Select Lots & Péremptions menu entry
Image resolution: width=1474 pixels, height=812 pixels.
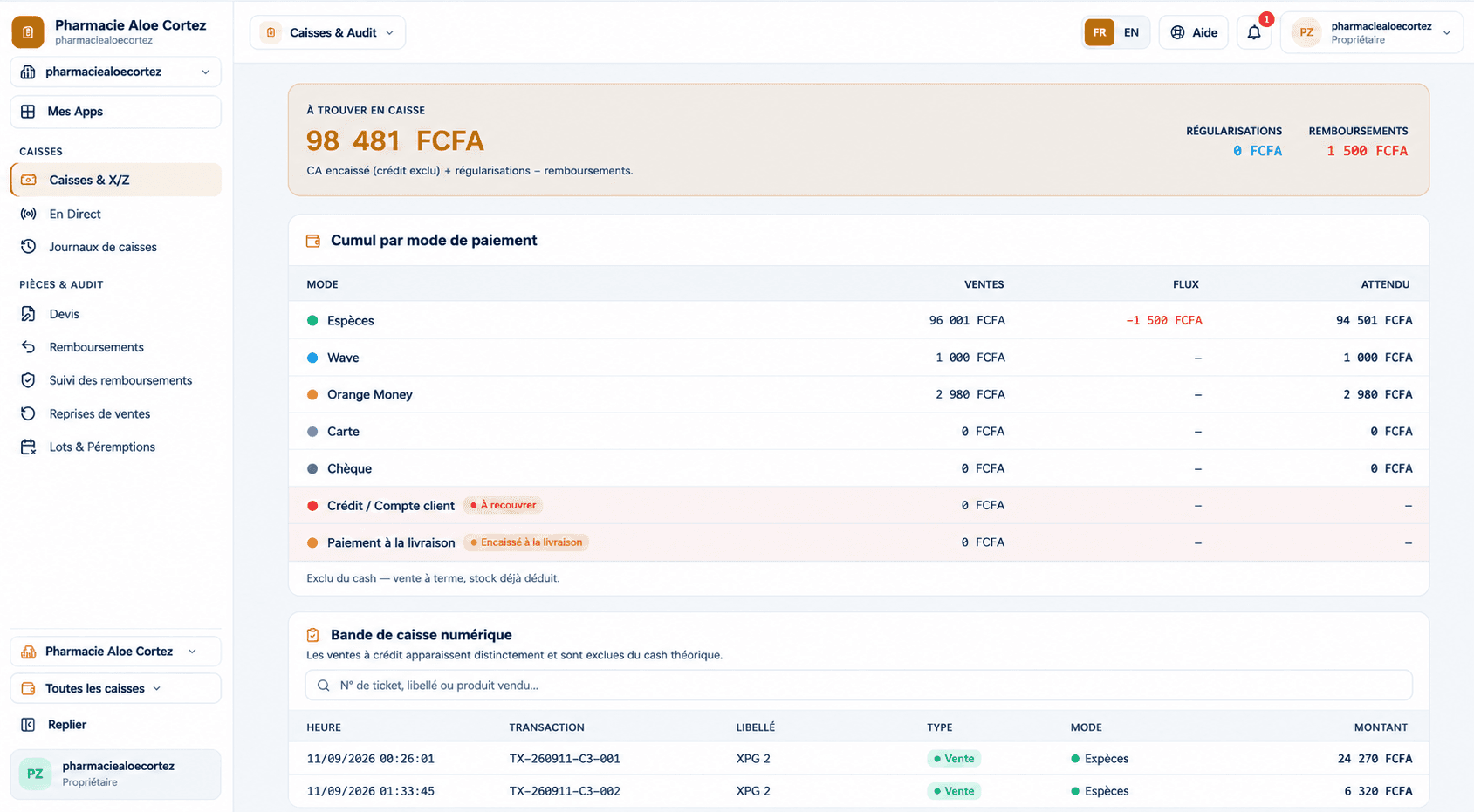pos(115,447)
